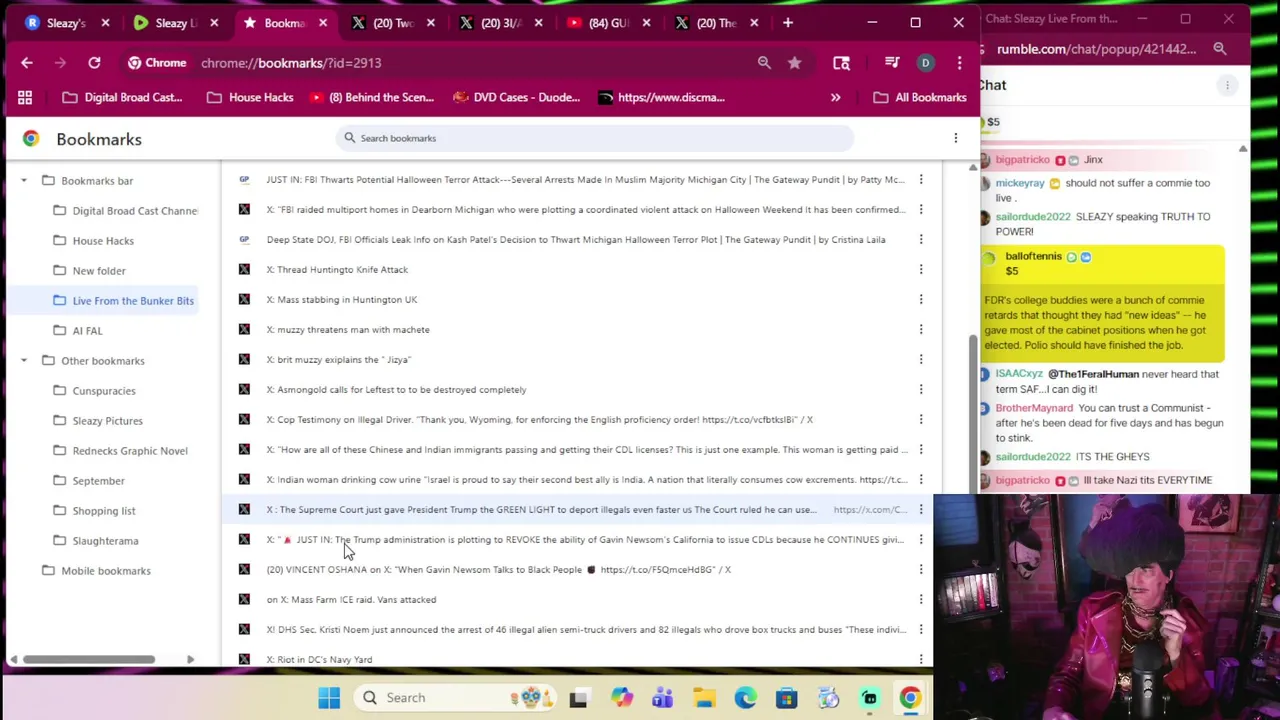Click the Windows Start button
Image resolution: width=1280 pixels, height=720 pixels.
coord(329,697)
